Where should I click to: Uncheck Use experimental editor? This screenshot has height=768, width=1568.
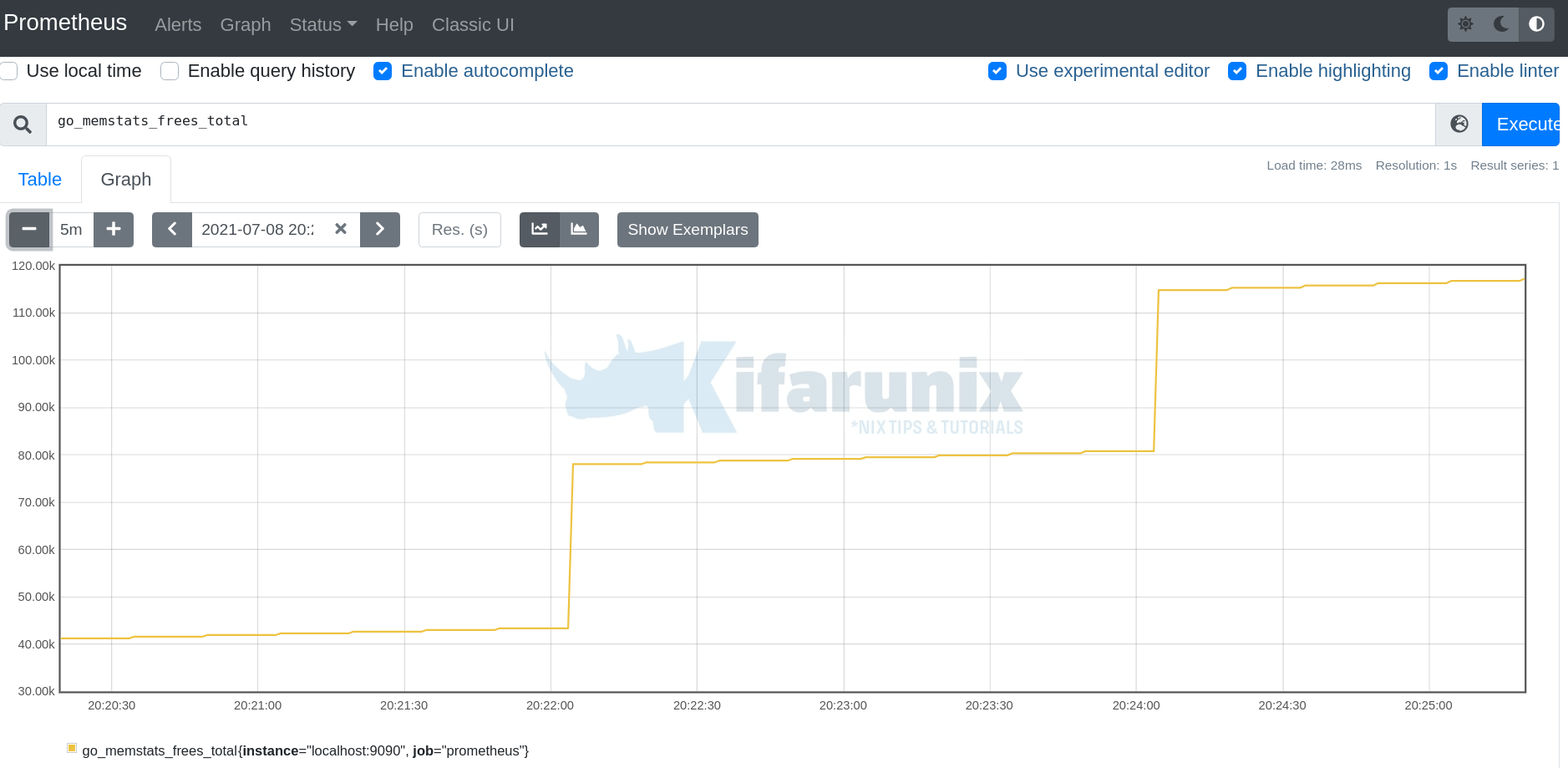pyautogui.click(x=997, y=71)
